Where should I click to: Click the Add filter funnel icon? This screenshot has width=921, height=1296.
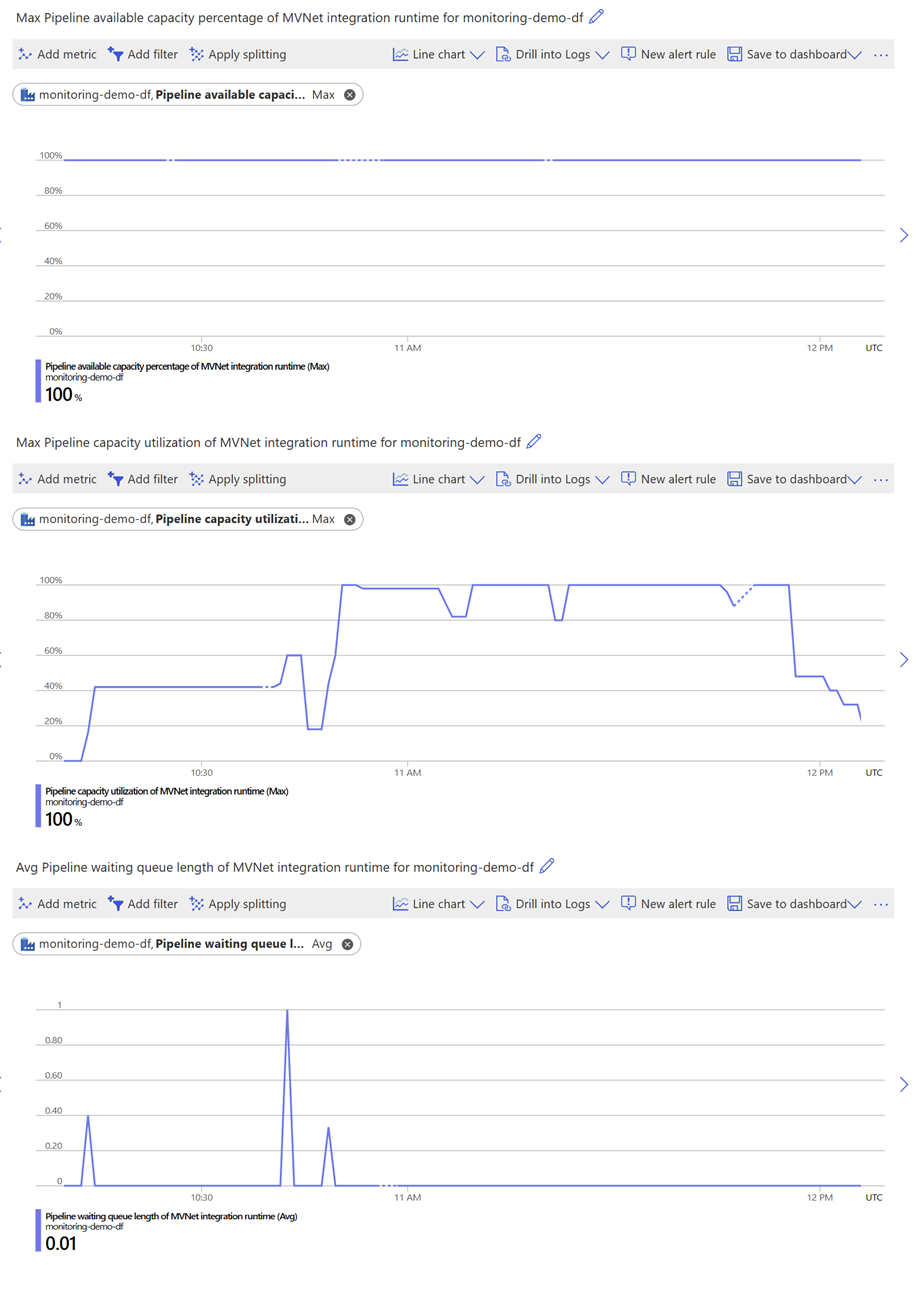(x=111, y=54)
